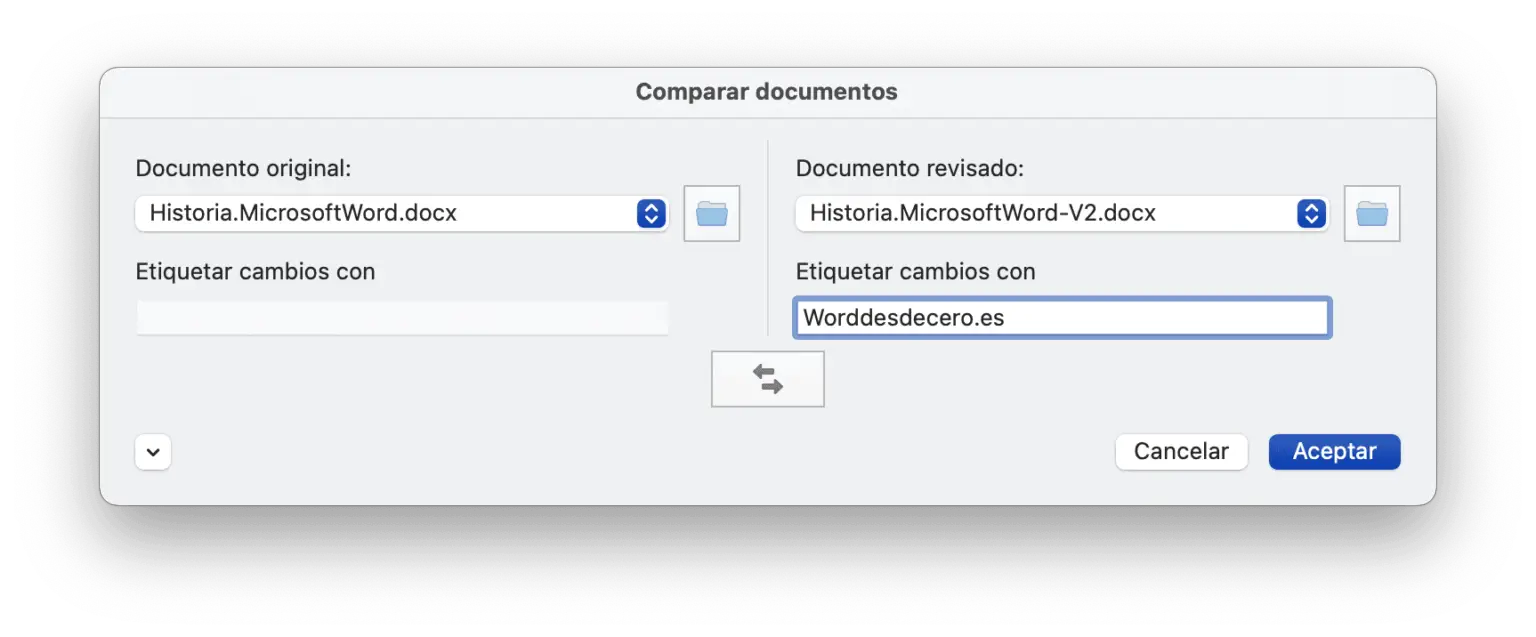Cancel the document comparison
Image resolution: width=1536 pixels, height=637 pixels.
click(x=1181, y=451)
